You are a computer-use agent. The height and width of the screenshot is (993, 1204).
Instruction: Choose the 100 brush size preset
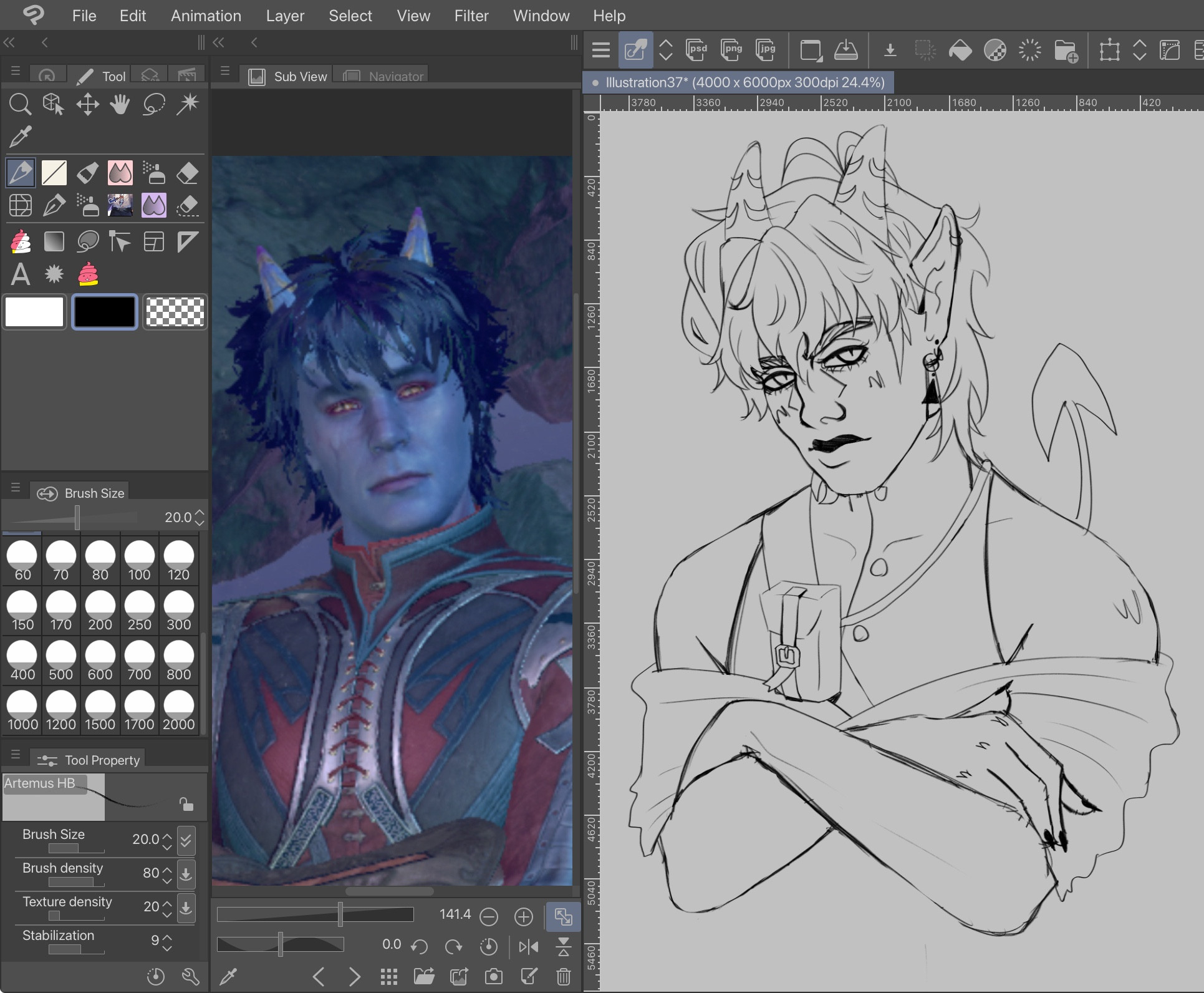pyautogui.click(x=139, y=561)
